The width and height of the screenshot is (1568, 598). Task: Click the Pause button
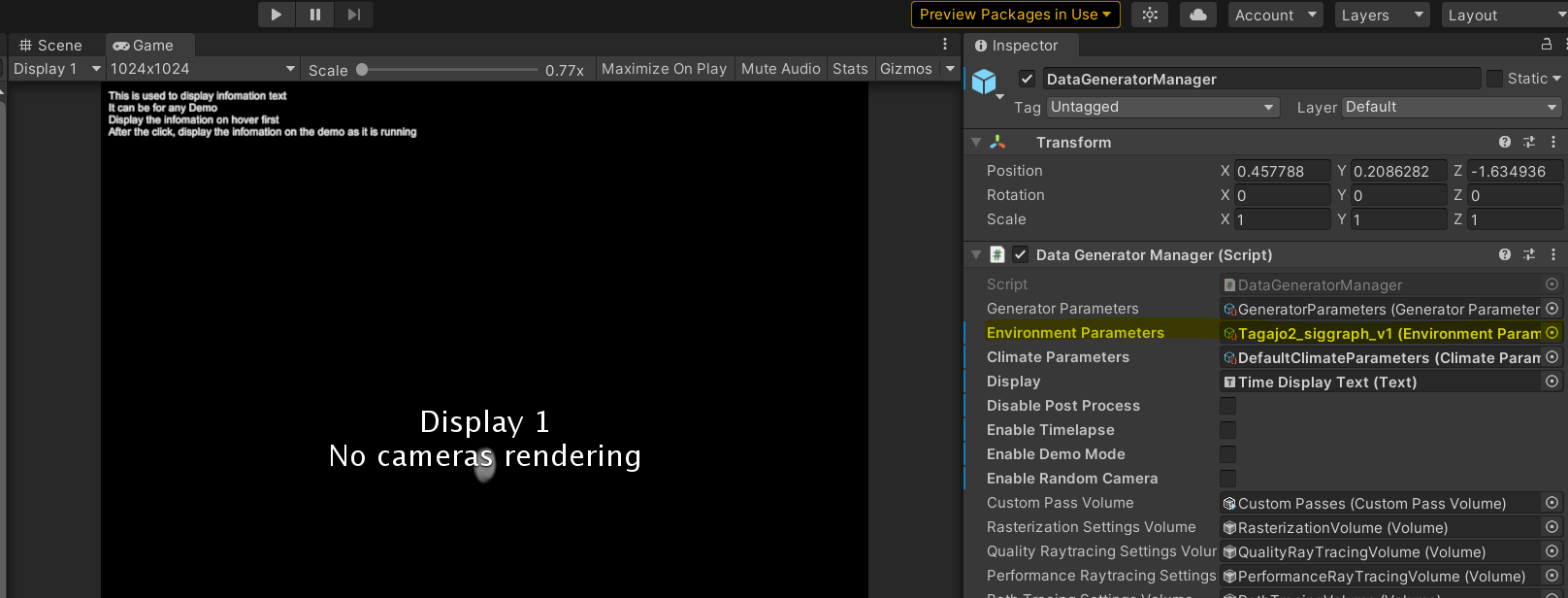pyautogui.click(x=315, y=15)
